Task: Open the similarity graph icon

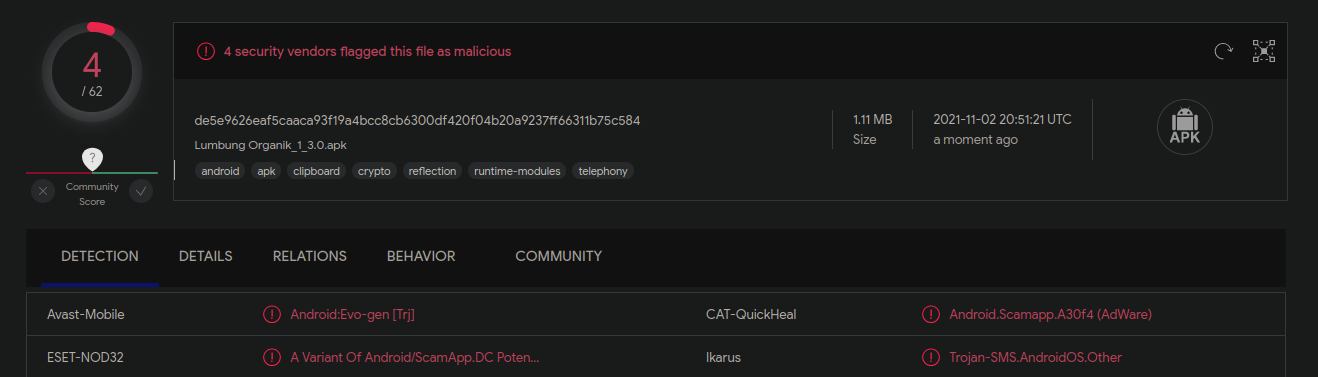Action: pos(1264,51)
